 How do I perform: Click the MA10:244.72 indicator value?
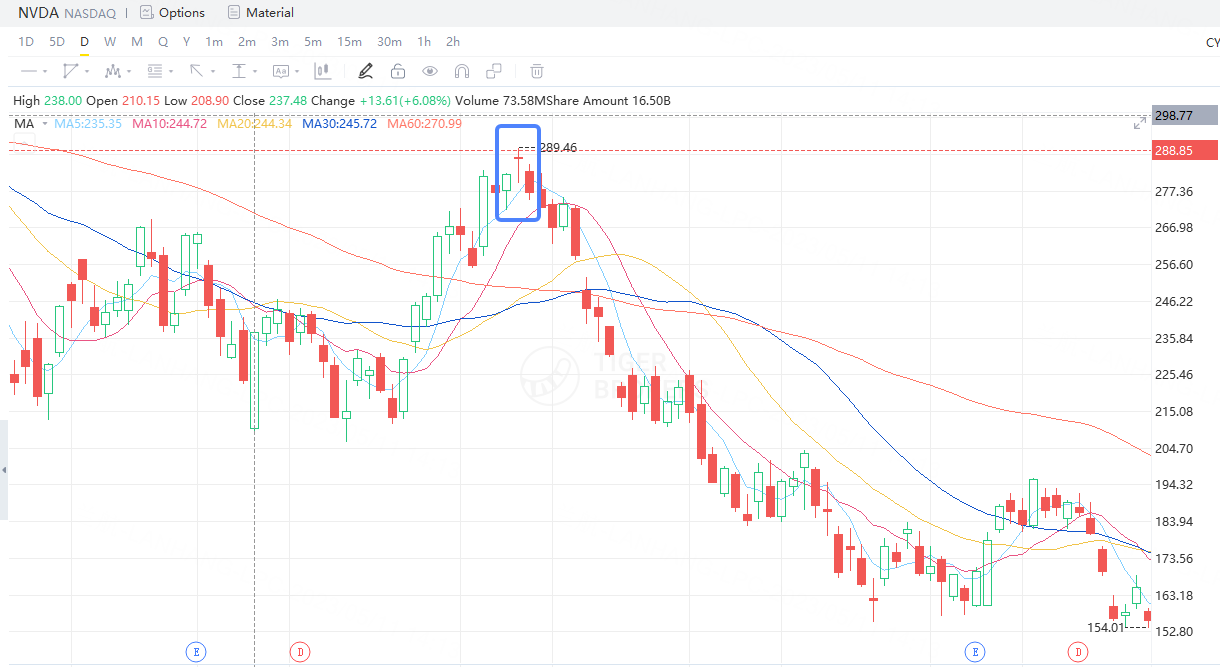[170, 123]
